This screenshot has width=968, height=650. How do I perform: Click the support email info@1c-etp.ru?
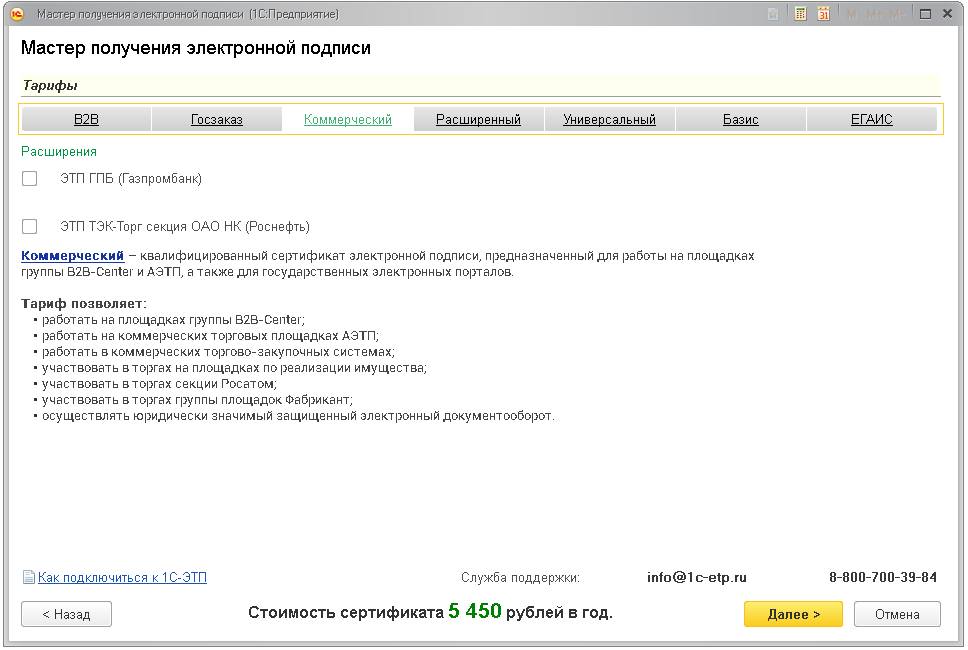tap(697, 577)
